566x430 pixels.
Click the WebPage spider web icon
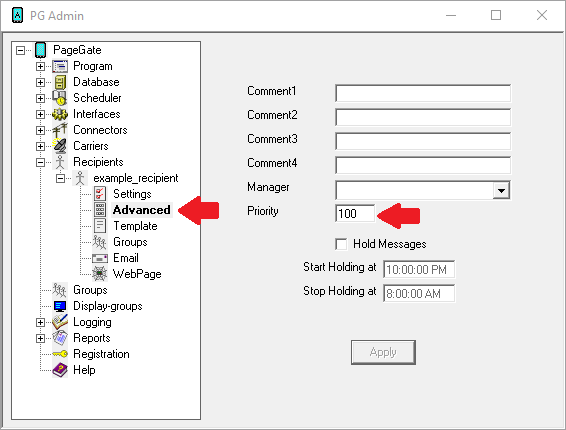100,274
